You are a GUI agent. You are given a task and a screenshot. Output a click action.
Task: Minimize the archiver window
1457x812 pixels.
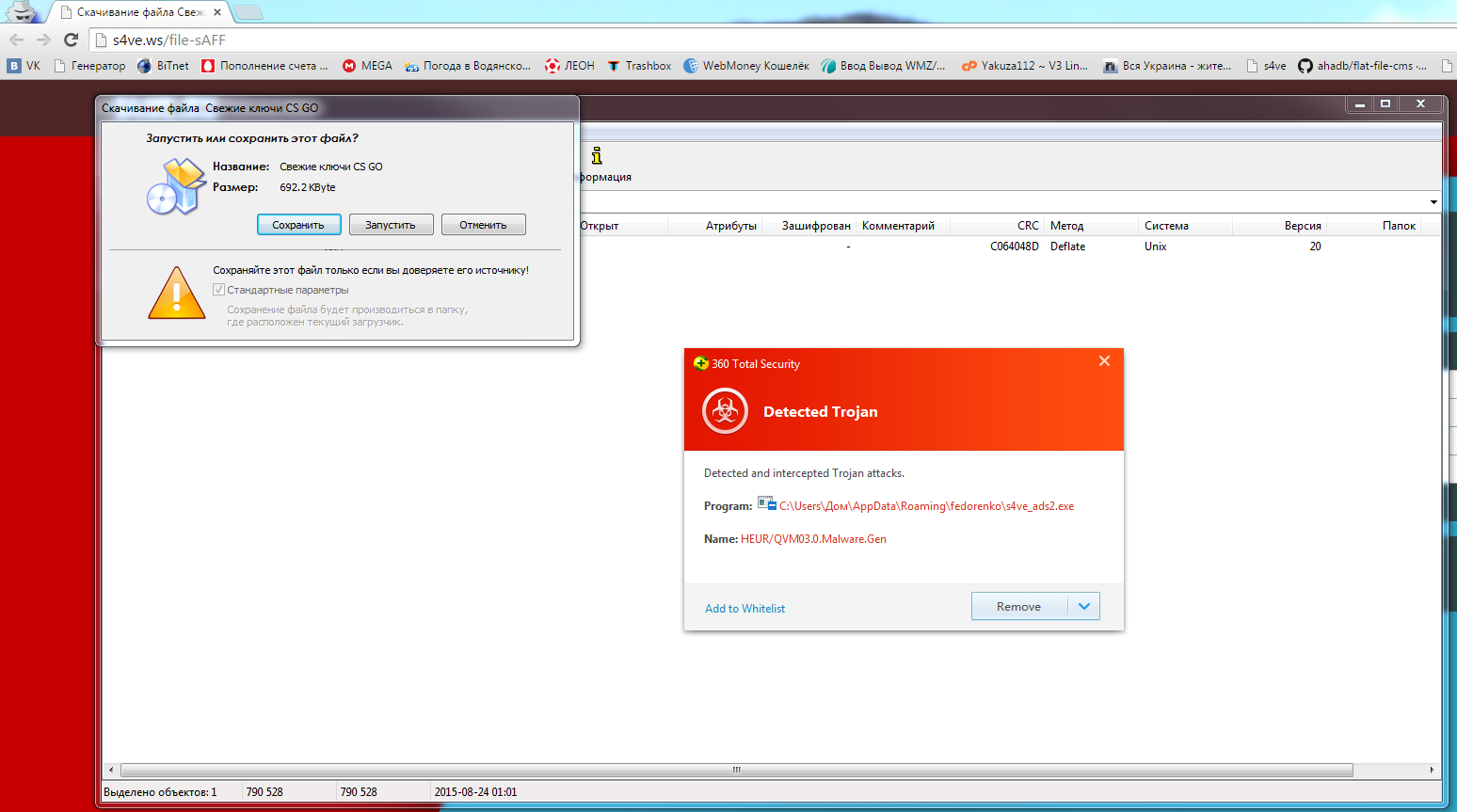[1359, 103]
